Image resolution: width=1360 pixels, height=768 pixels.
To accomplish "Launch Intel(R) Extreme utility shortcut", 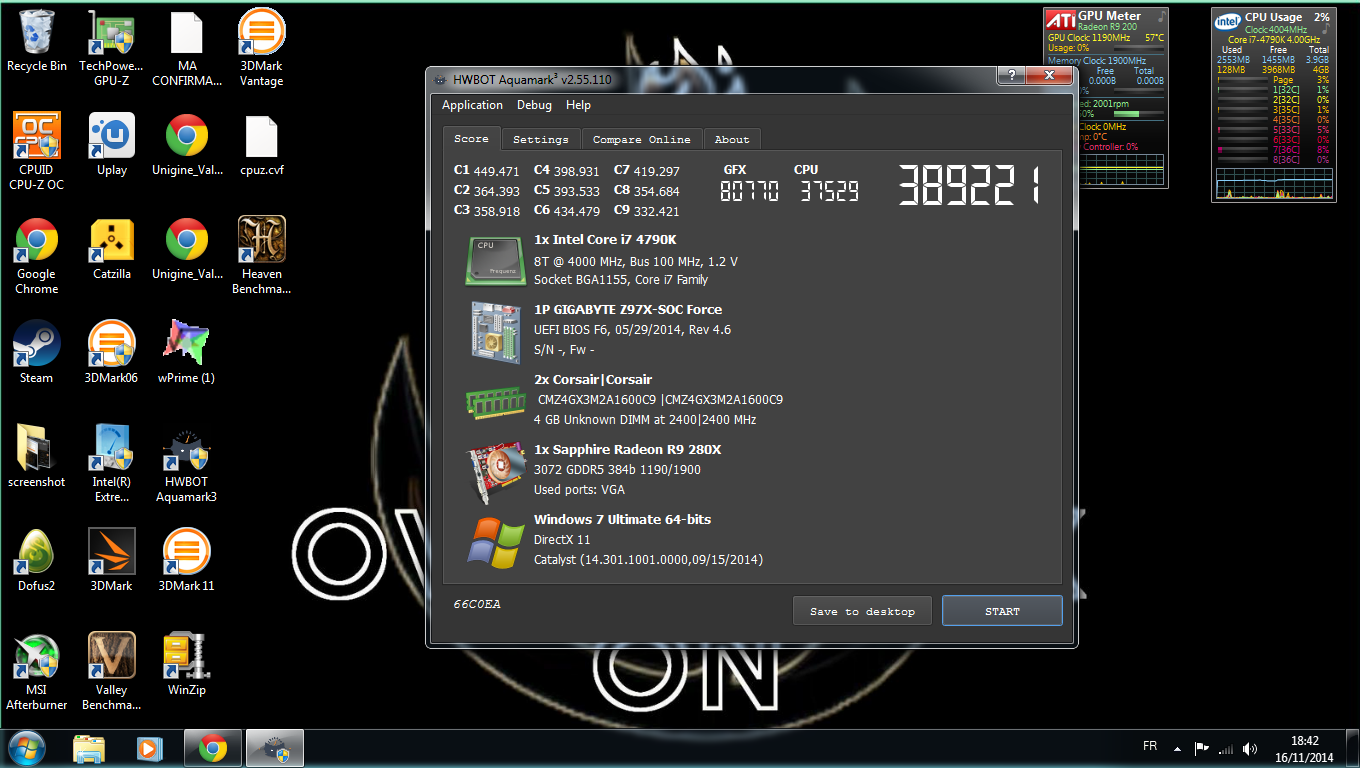I will click(x=112, y=463).
